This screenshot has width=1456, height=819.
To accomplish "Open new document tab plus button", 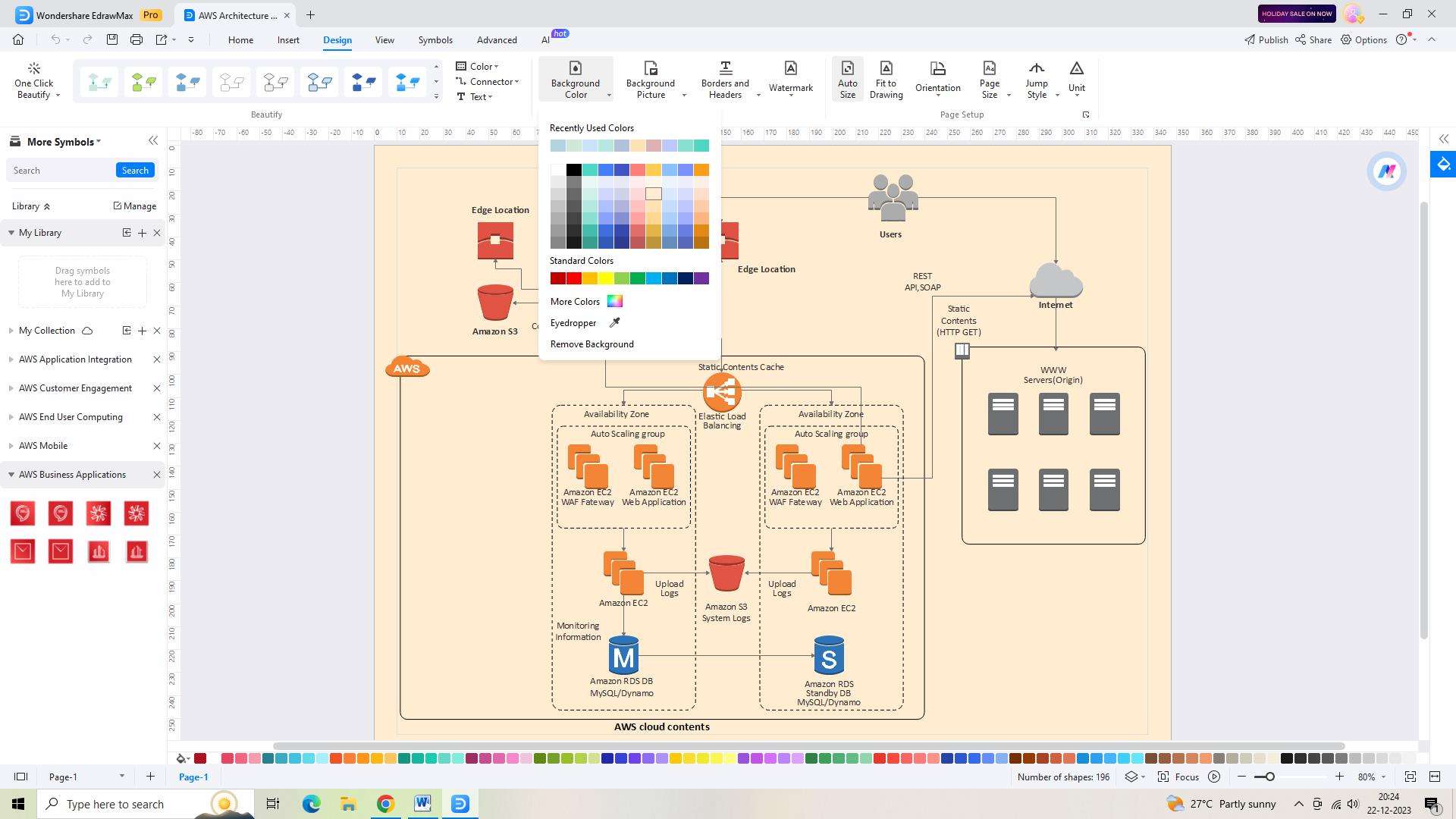I will point(310,14).
